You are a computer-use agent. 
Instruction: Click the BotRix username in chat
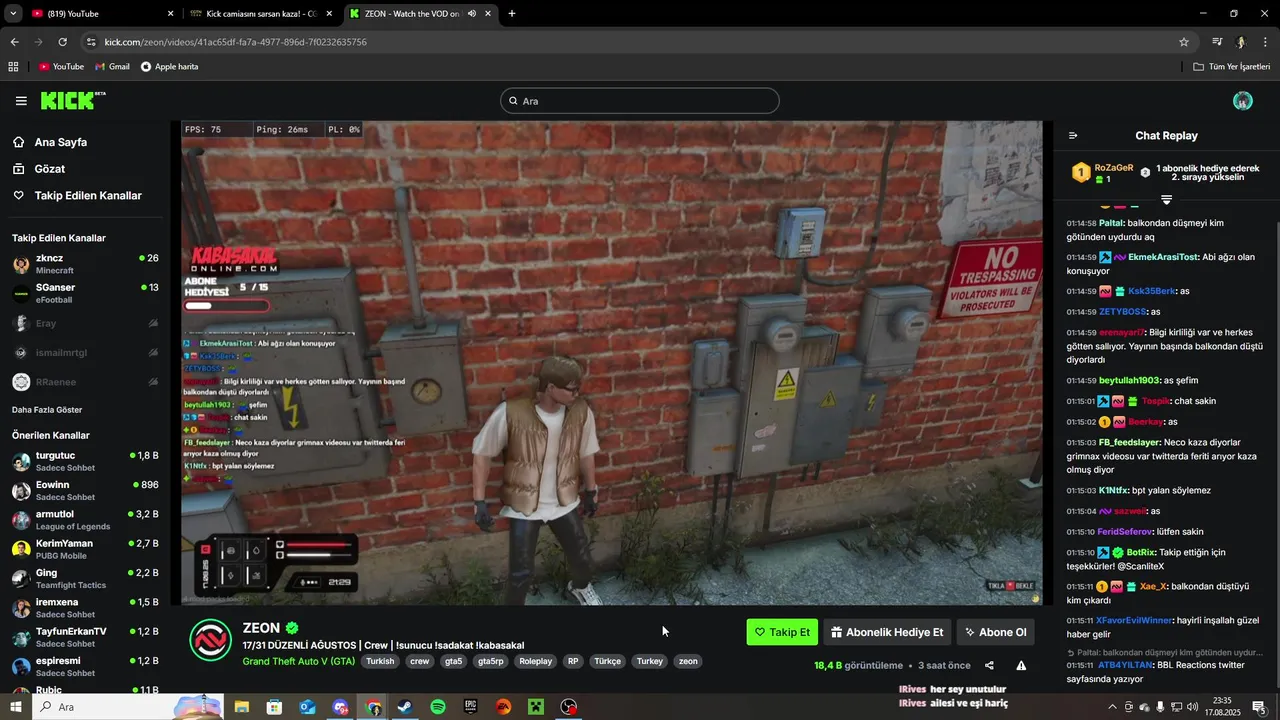[x=1142, y=552]
